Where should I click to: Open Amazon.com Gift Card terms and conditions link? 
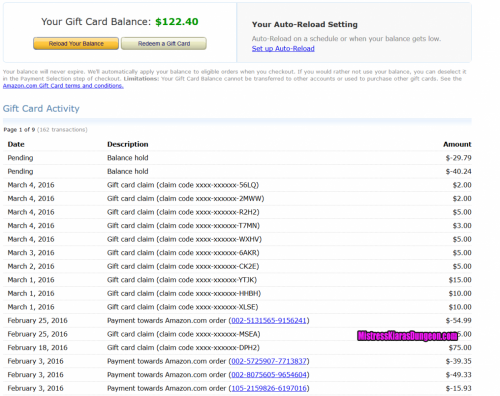pos(63,86)
